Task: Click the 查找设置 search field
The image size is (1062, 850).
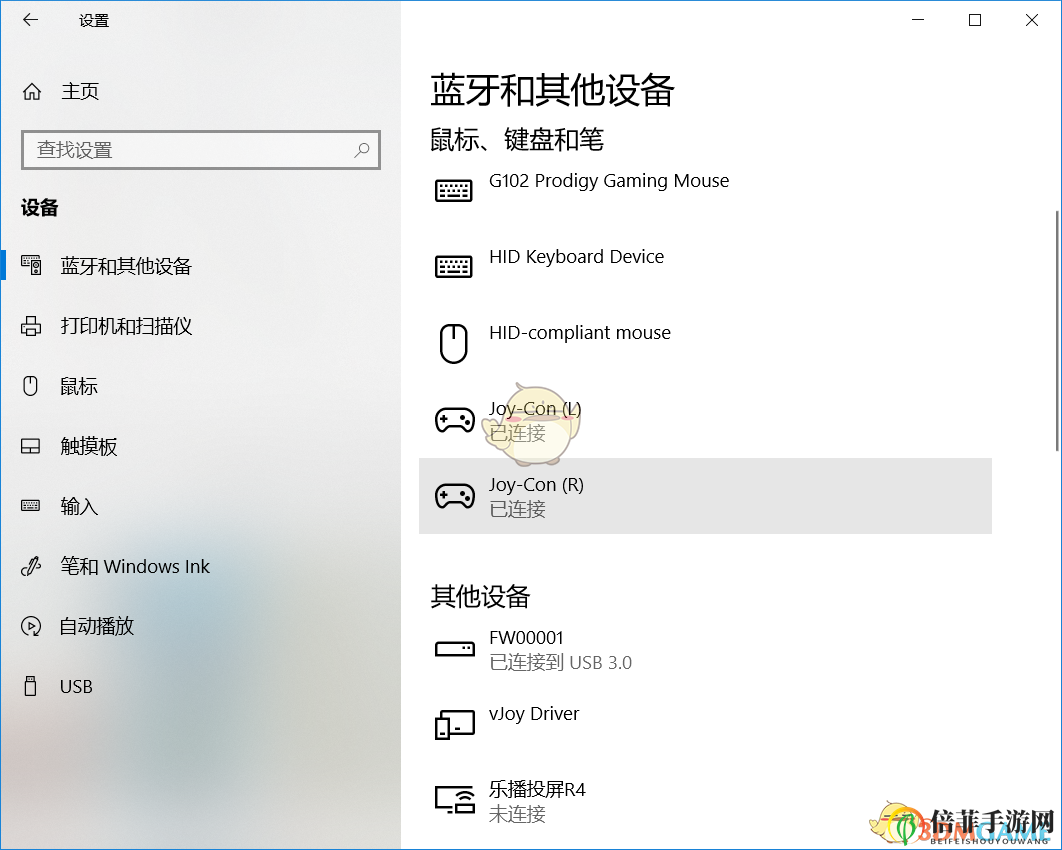Action: pos(190,150)
